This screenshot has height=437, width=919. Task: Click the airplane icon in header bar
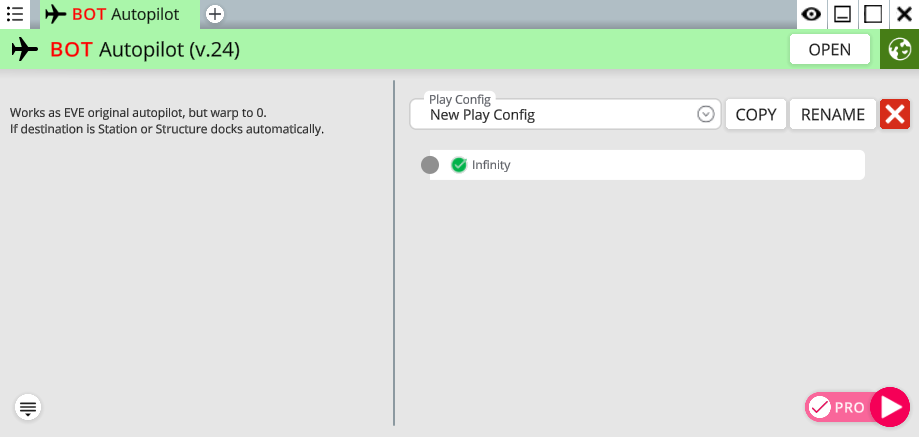click(x=25, y=50)
